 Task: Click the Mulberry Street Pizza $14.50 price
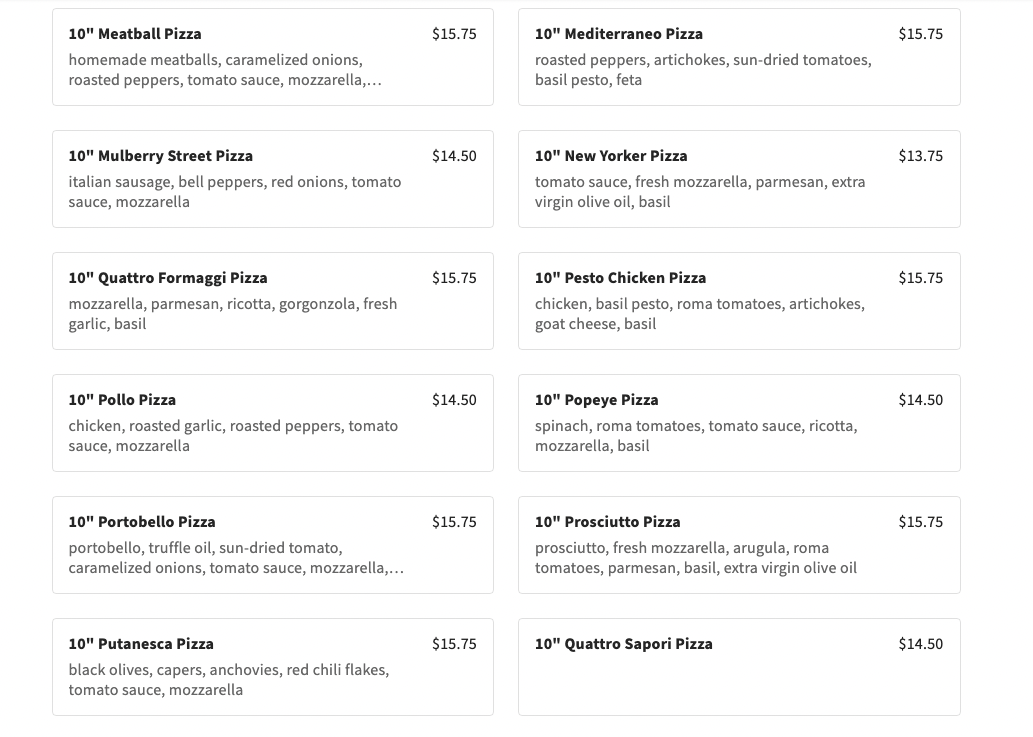pos(454,156)
